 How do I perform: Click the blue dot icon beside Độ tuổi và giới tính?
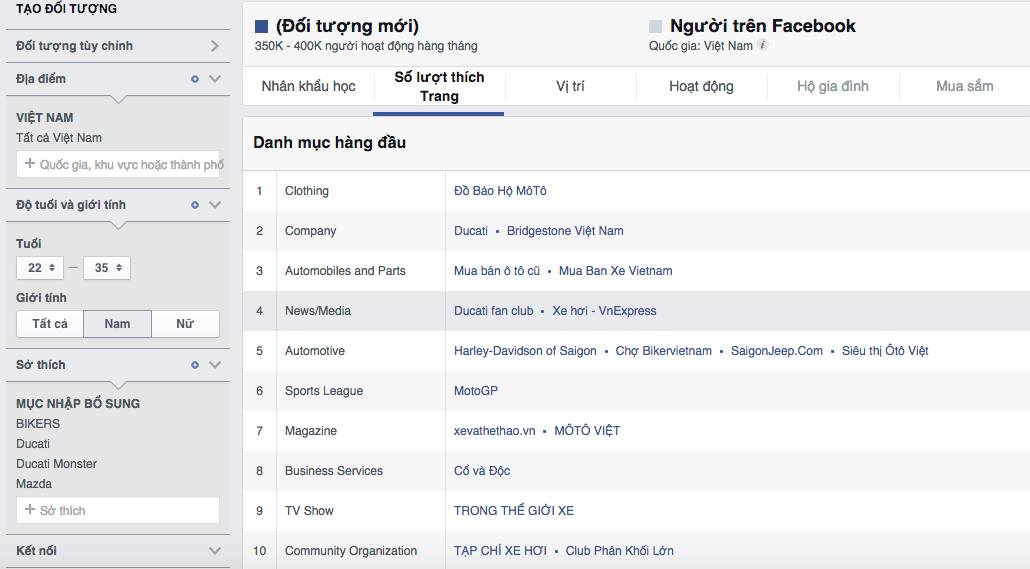pos(194,205)
